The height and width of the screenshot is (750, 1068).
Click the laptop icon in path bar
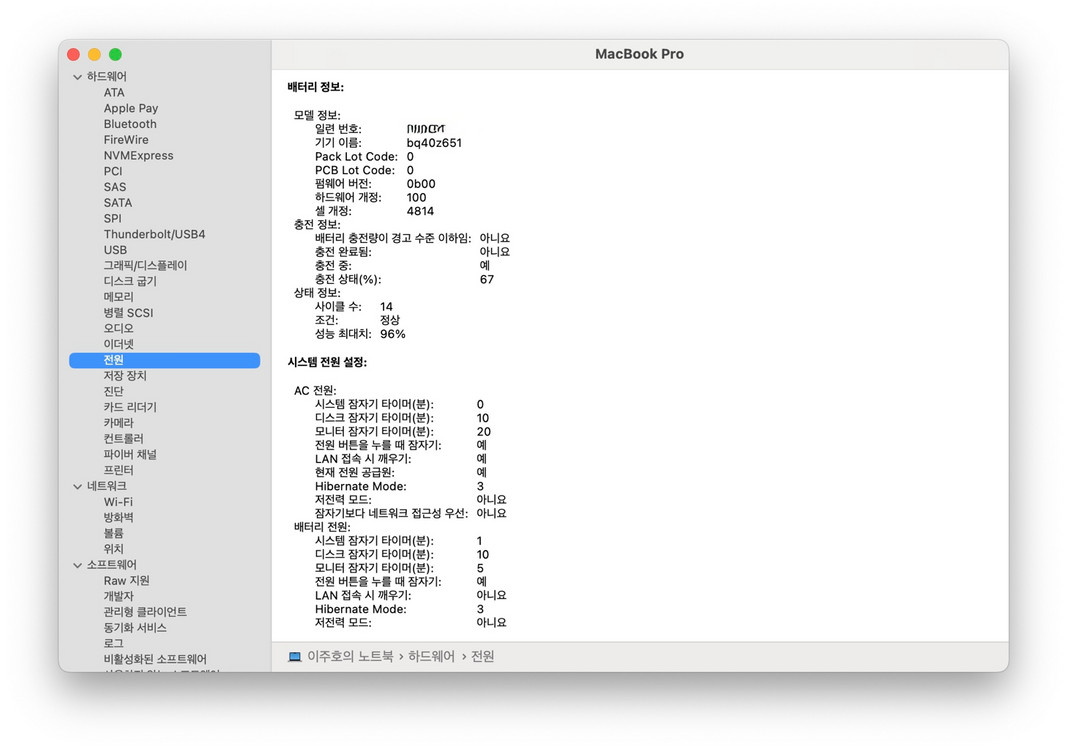point(294,657)
